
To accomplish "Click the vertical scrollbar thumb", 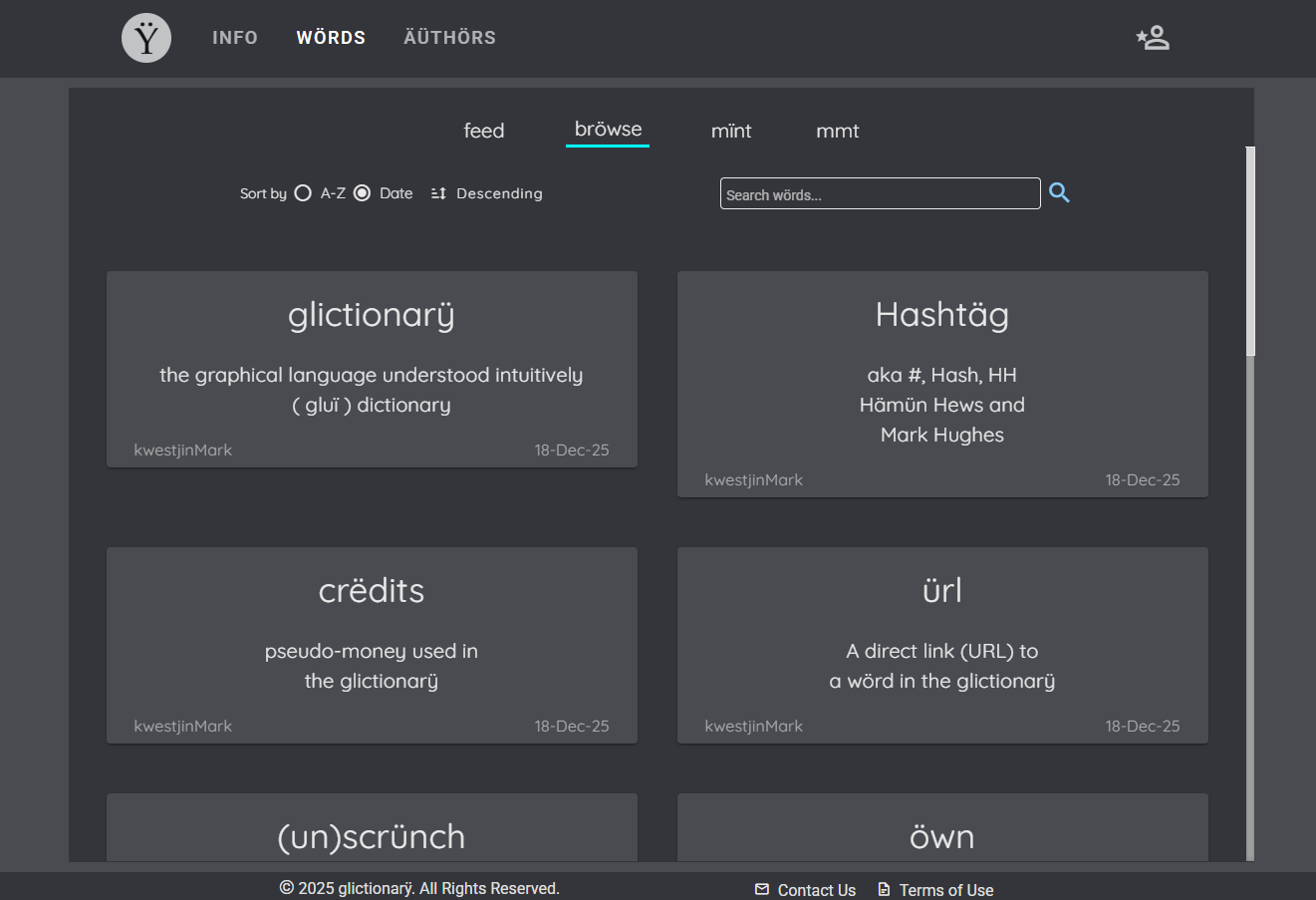I will click(x=1250, y=251).
